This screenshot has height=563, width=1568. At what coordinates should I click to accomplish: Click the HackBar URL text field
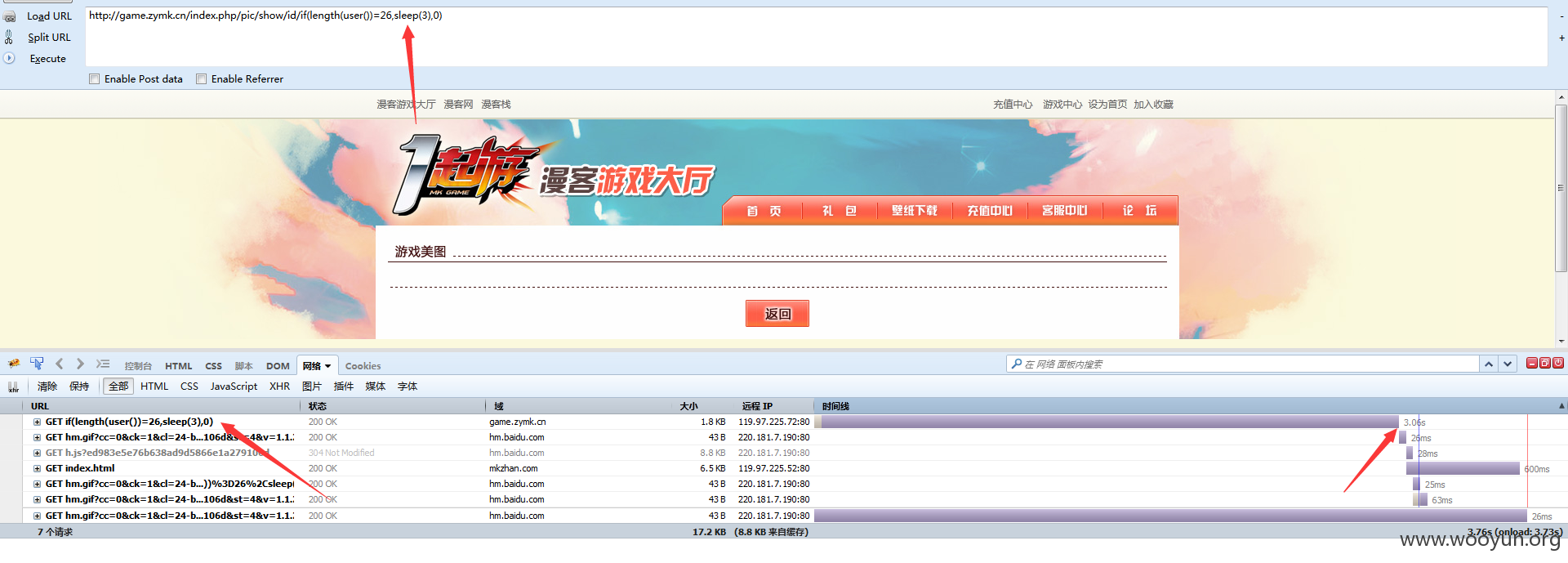pyautogui.click(x=817, y=37)
